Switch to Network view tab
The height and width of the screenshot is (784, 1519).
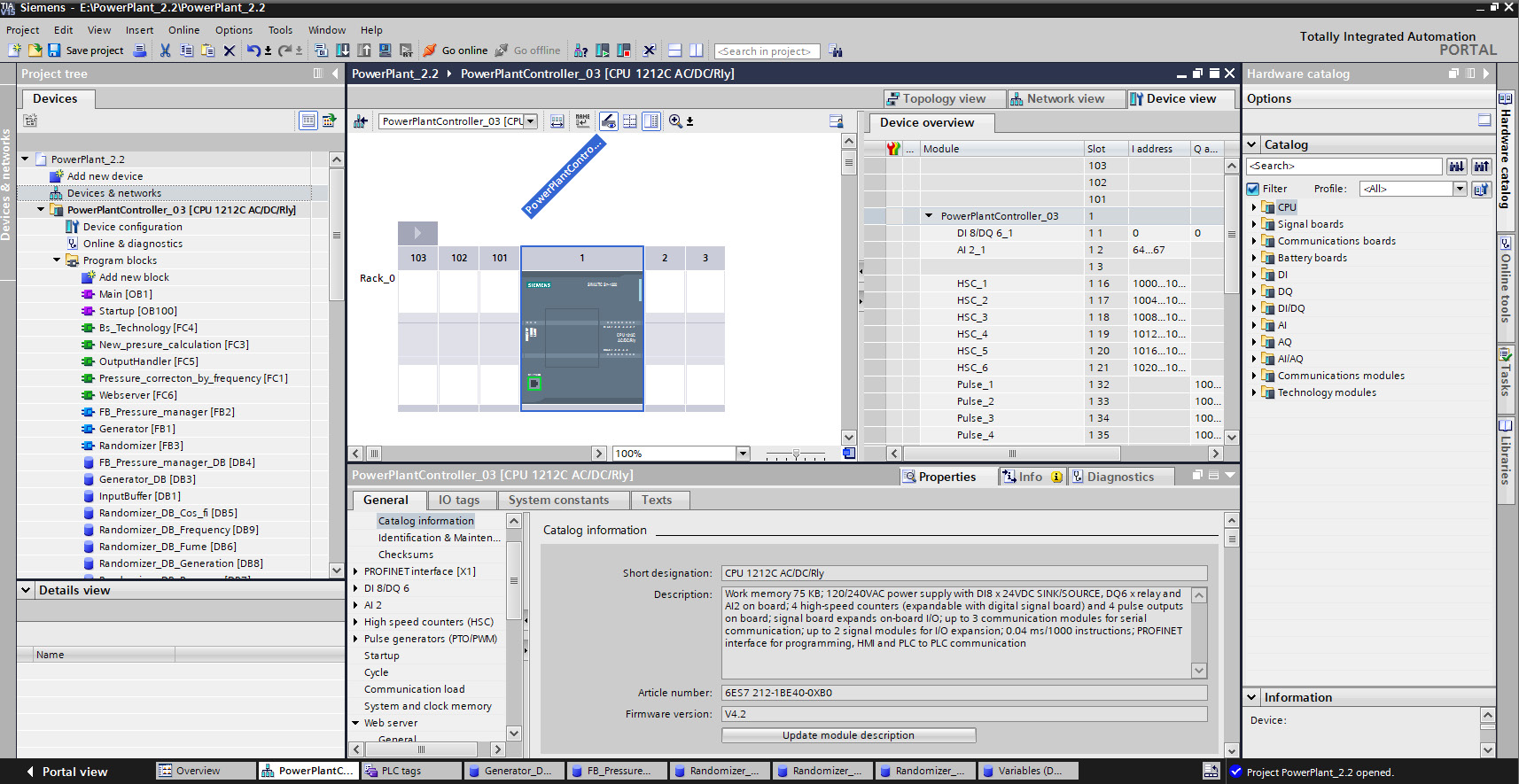(x=1066, y=99)
